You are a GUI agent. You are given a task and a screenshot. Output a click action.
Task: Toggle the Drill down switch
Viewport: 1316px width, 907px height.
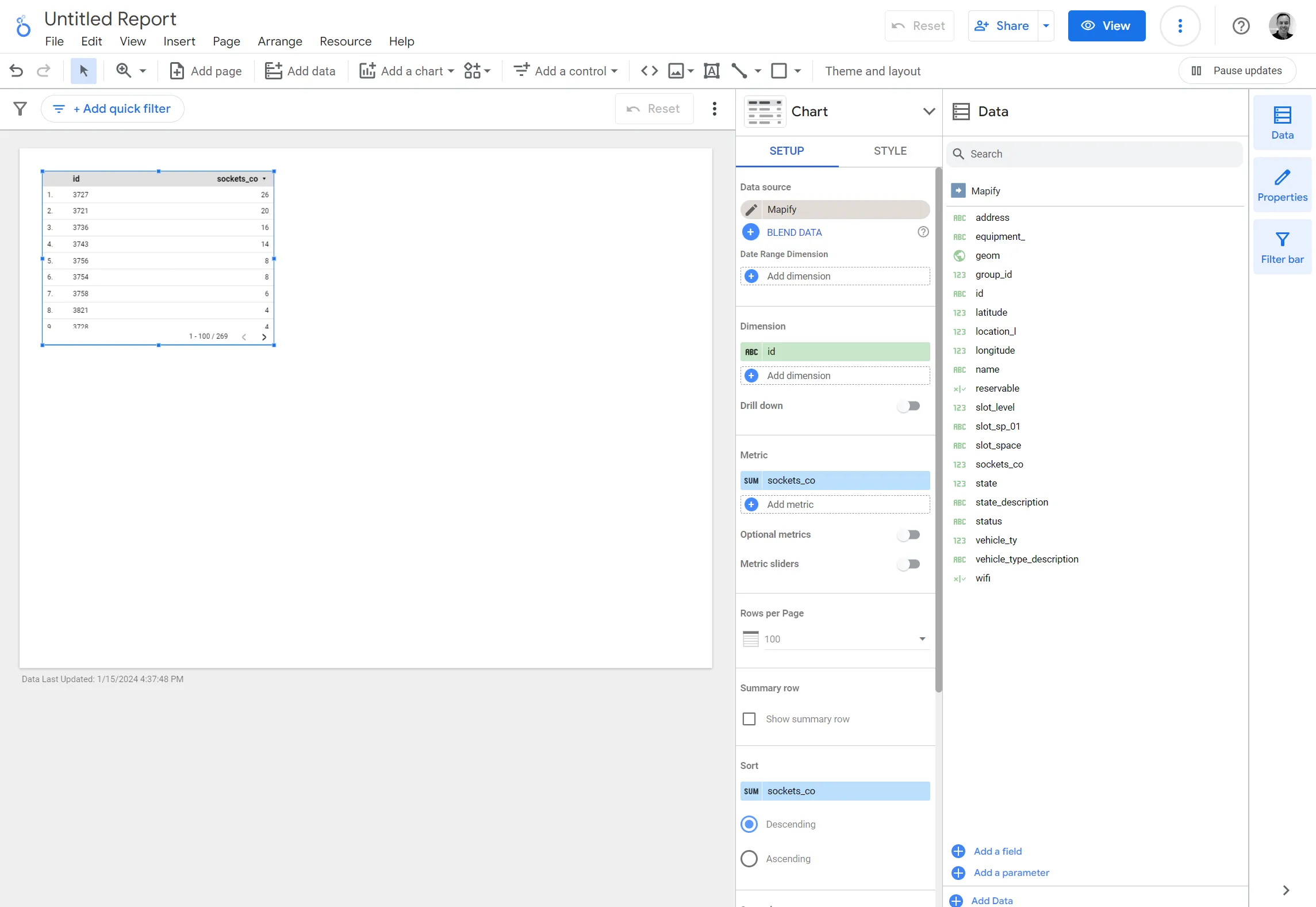click(x=909, y=406)
